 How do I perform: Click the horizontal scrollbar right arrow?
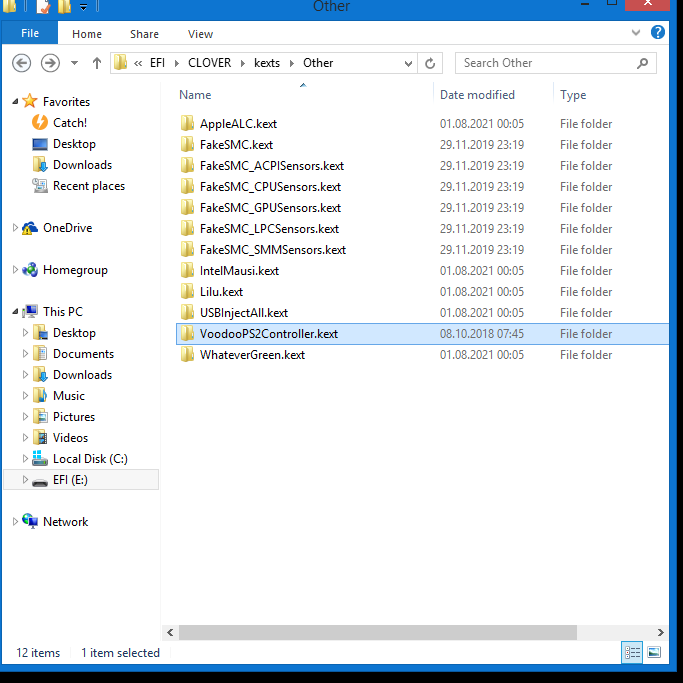pos(660,632)
